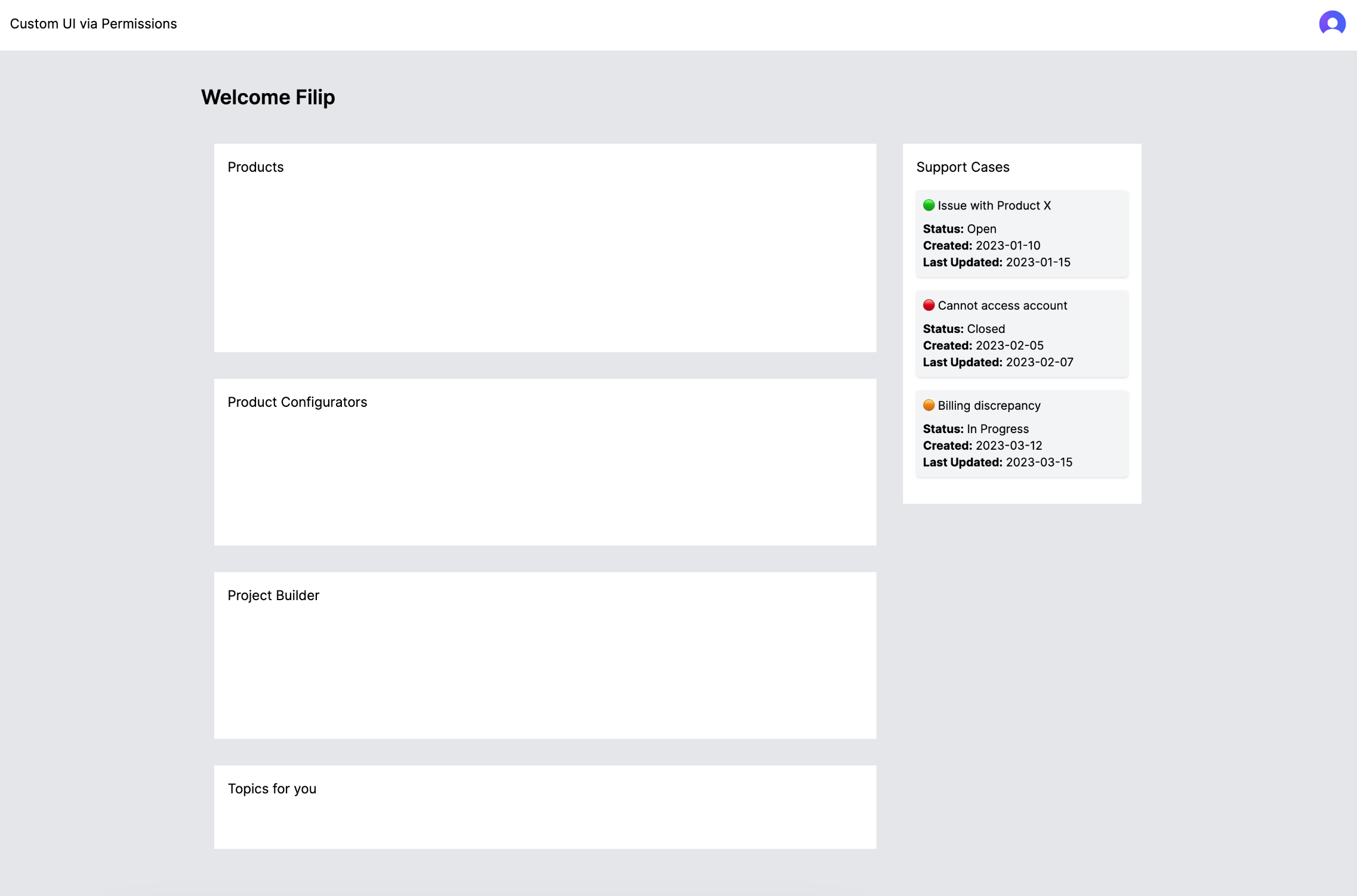Open the 'Billing discrepancy' support case
The image size is (1357, 896).
1021,434
